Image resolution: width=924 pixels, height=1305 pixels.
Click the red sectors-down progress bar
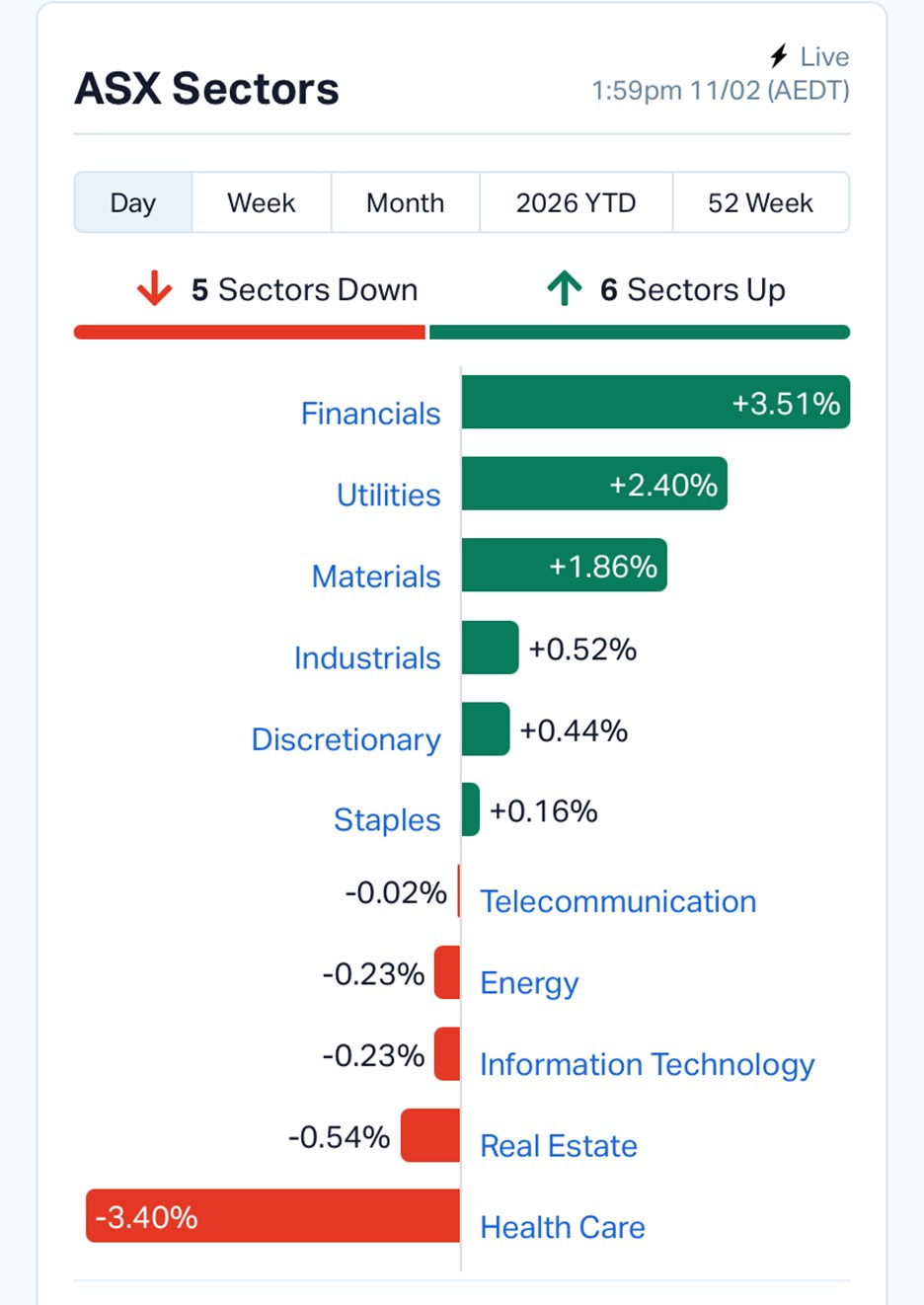point(249,333)
